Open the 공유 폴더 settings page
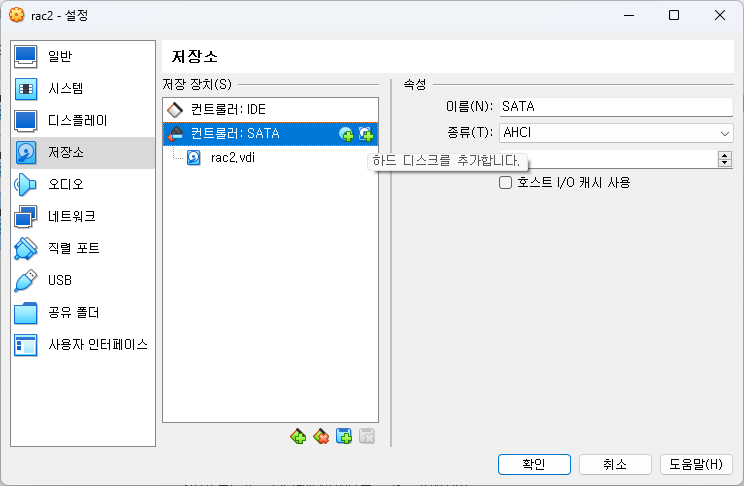Viewport: 744px width, 486px height. [x=83, y=312]
